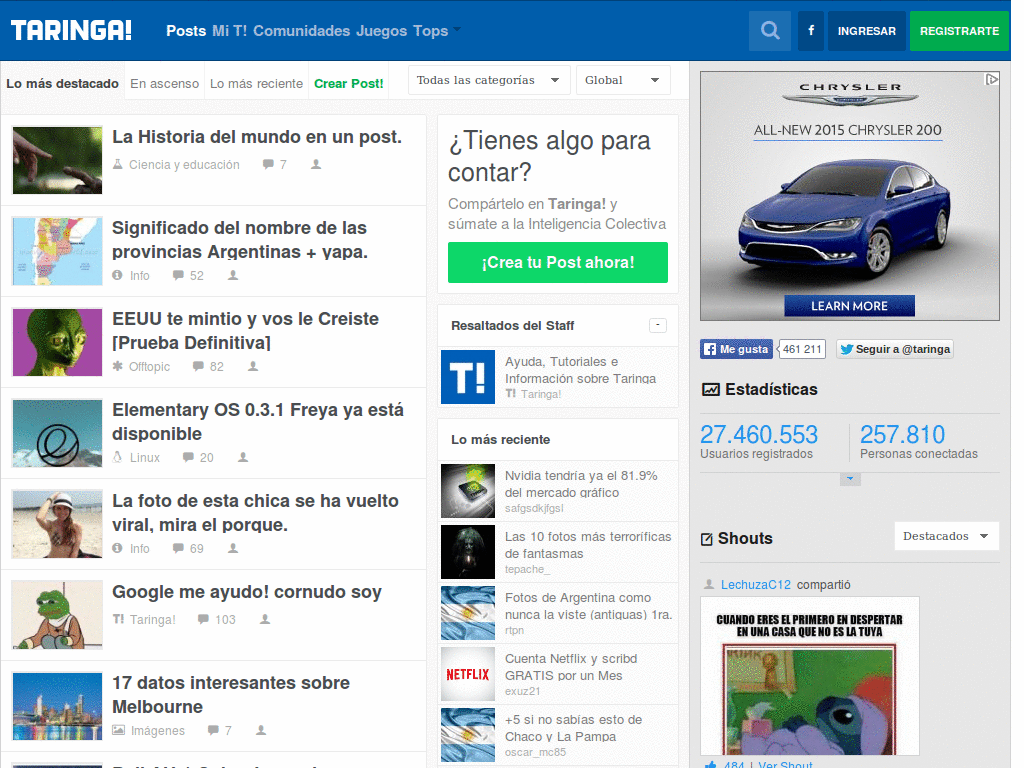Click the Estadísticas chart icon

tap(711, 390)
